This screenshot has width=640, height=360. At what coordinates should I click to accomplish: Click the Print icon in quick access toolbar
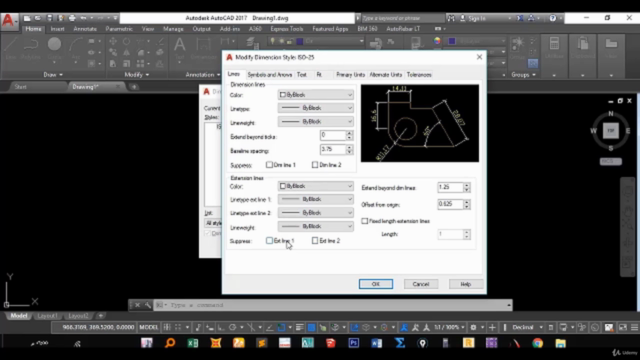[72, 18]
